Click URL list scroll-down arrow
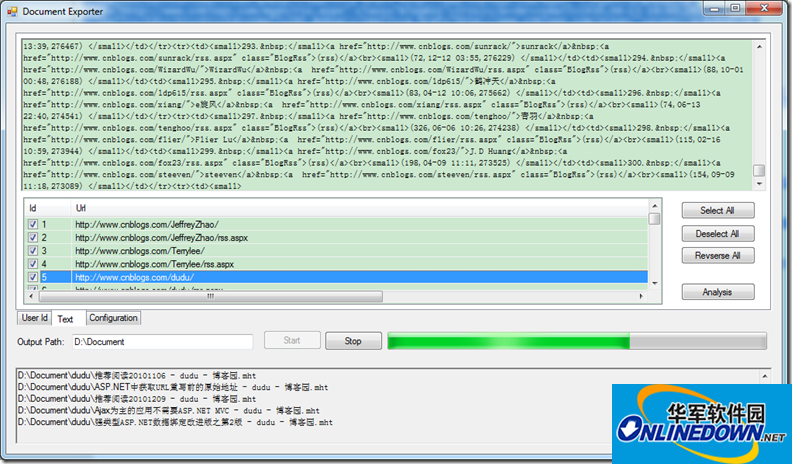This screenshot has height=464, width=792. 655,283
